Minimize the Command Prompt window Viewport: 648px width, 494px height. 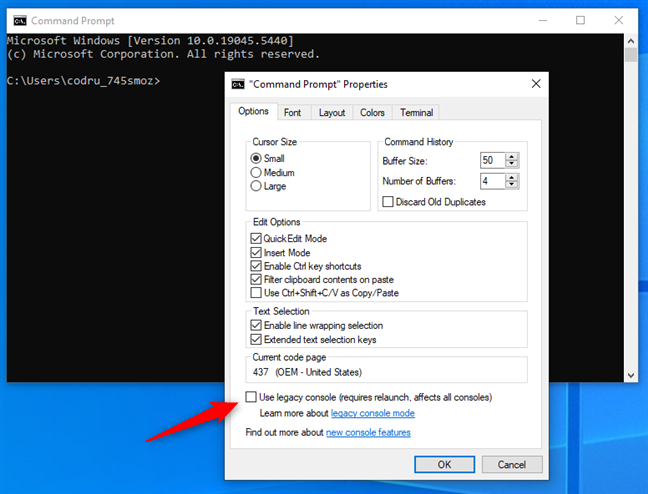543,20
